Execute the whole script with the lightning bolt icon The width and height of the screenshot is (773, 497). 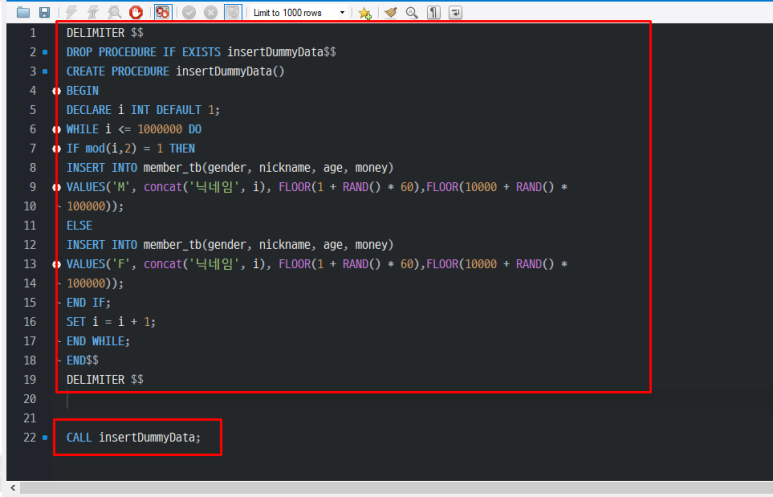pos(72,12)
